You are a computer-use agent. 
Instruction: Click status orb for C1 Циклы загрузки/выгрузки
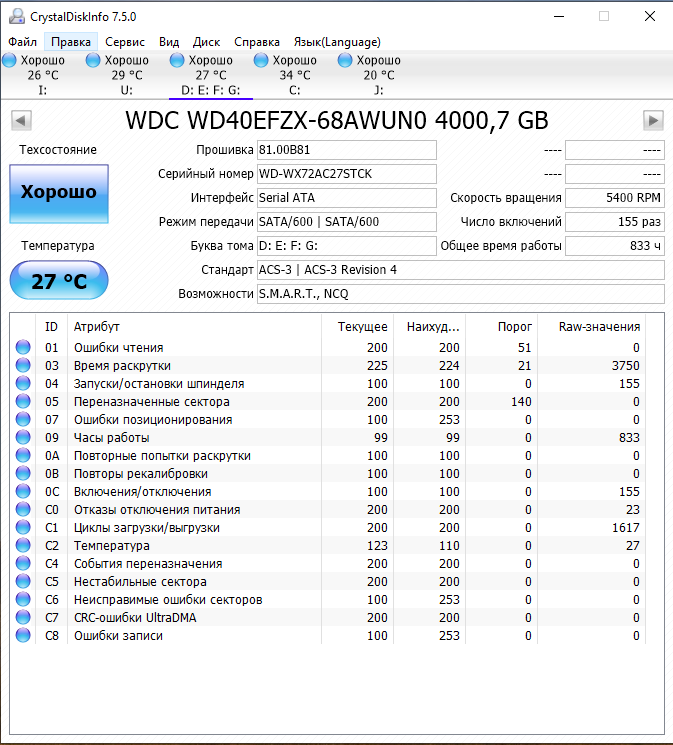(x=23, y=527)
